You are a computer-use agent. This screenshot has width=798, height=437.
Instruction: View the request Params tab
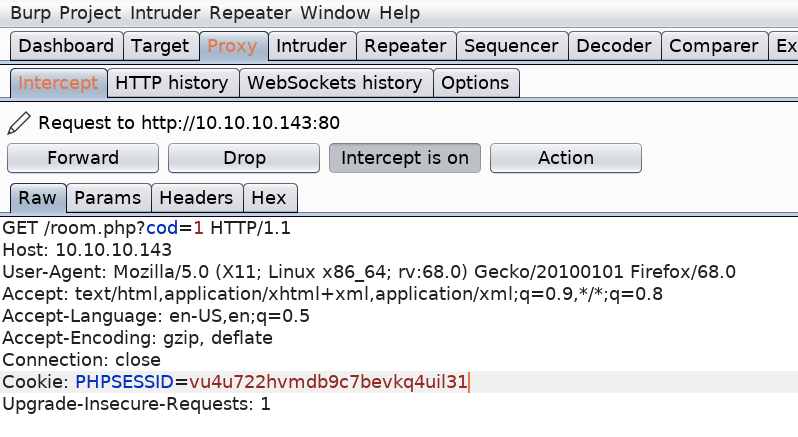click(x=109, y=198)
